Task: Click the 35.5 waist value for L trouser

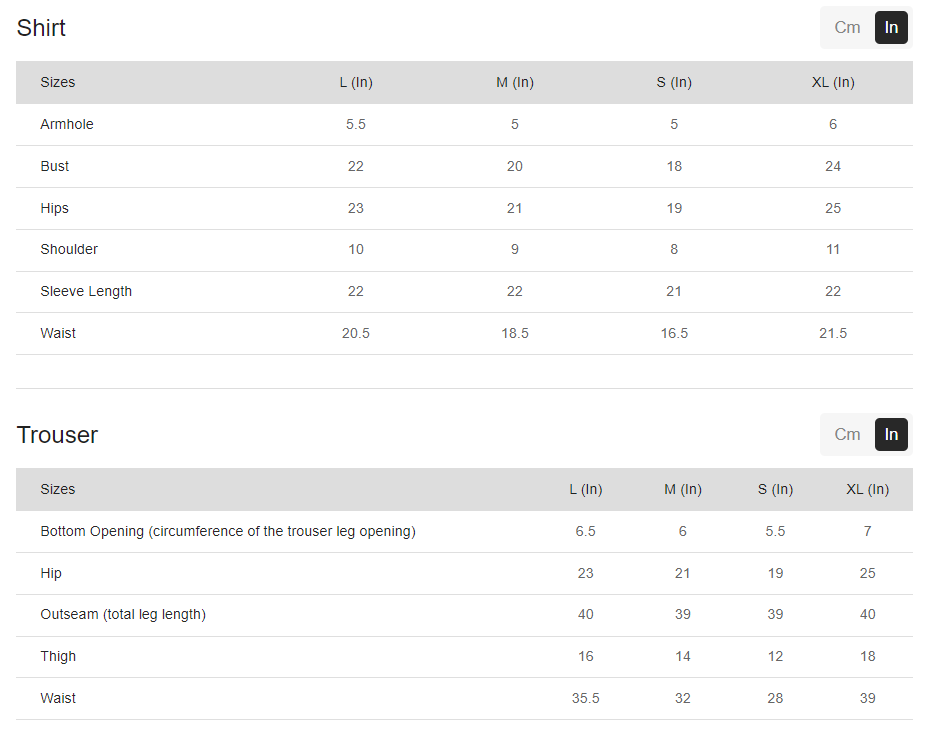Action: (585, 699)
